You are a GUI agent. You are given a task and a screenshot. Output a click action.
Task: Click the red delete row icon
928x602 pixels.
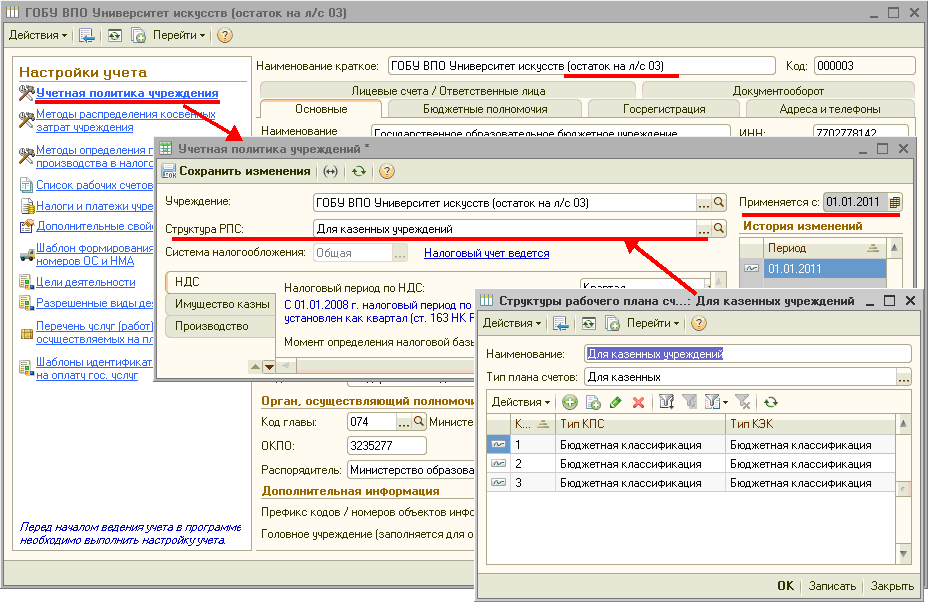638,402
